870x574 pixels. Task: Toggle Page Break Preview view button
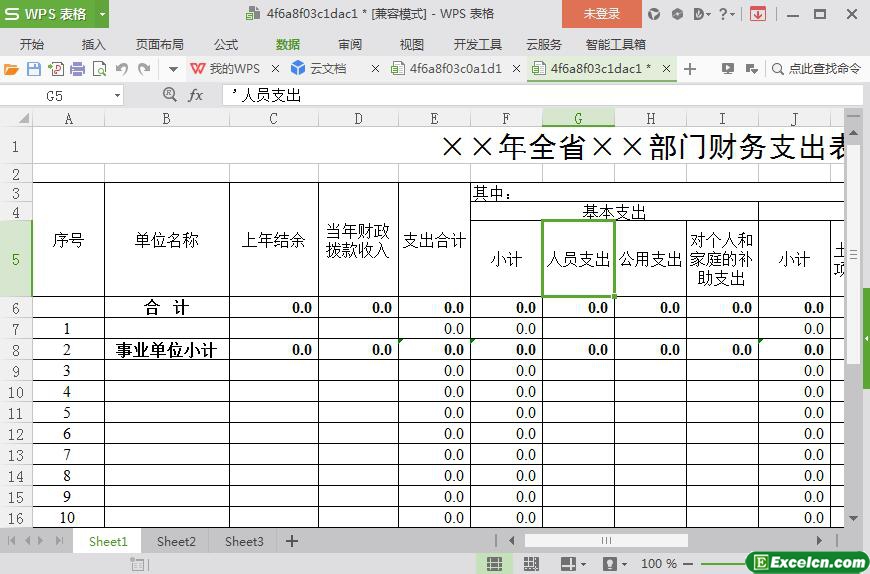[531, 564]
